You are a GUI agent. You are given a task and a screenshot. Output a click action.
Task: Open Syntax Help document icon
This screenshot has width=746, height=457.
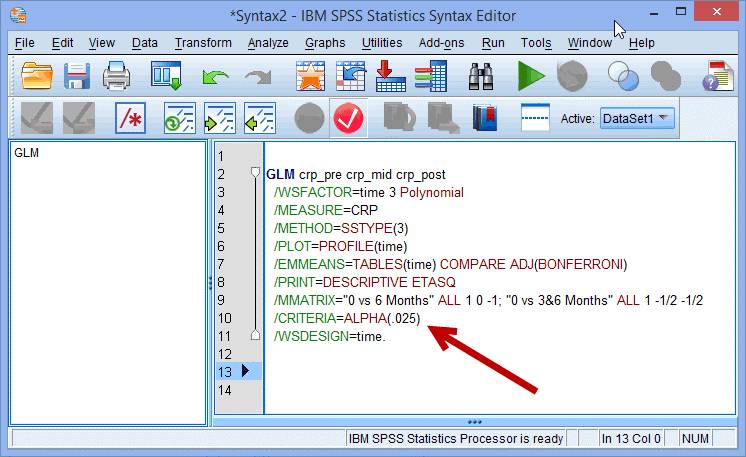click(x=718, y=76)
